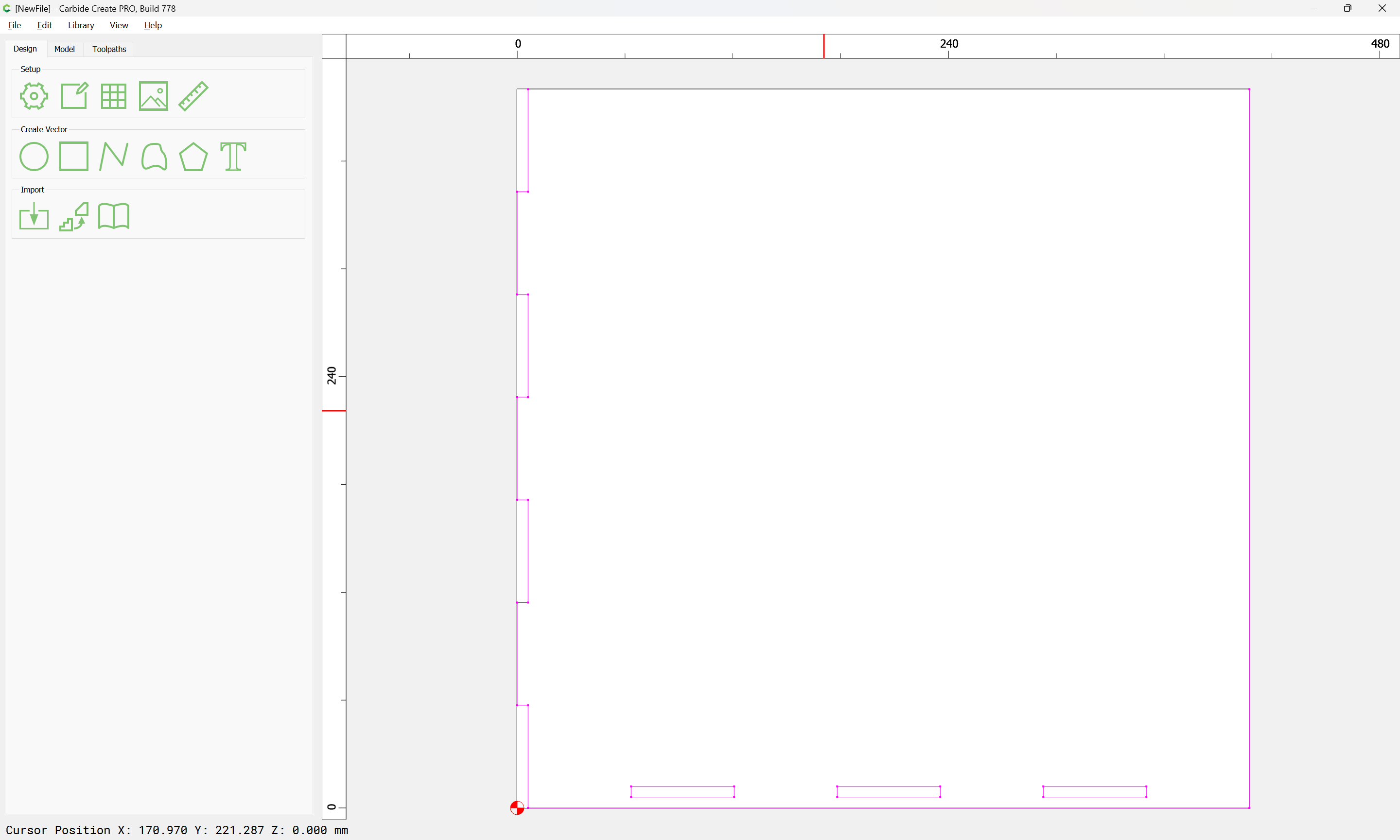This screenshot has width=1400, height=840.
Task: Click the 240 label on vertical ruler
Action: (332, 375)
